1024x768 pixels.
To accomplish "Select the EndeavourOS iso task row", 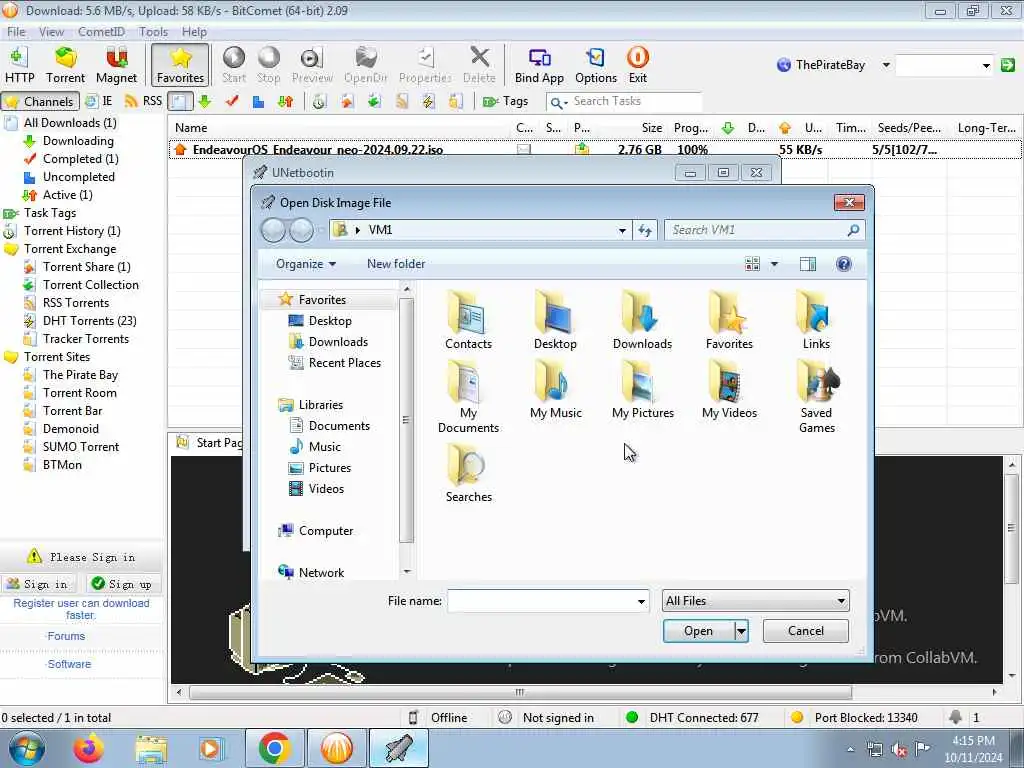I will click(x=594, y=150).
